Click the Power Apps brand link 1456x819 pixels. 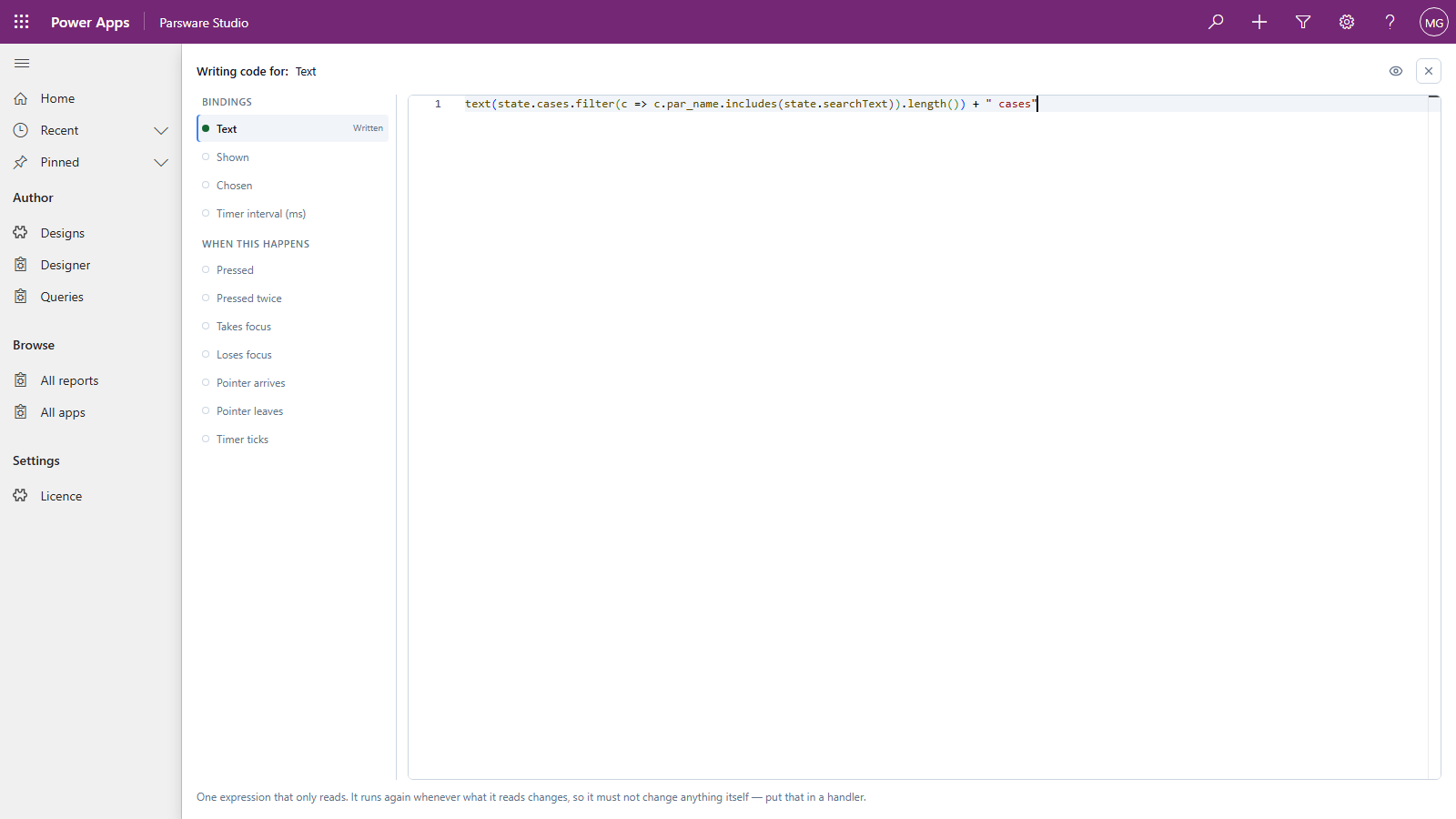(x=90, y=22)
